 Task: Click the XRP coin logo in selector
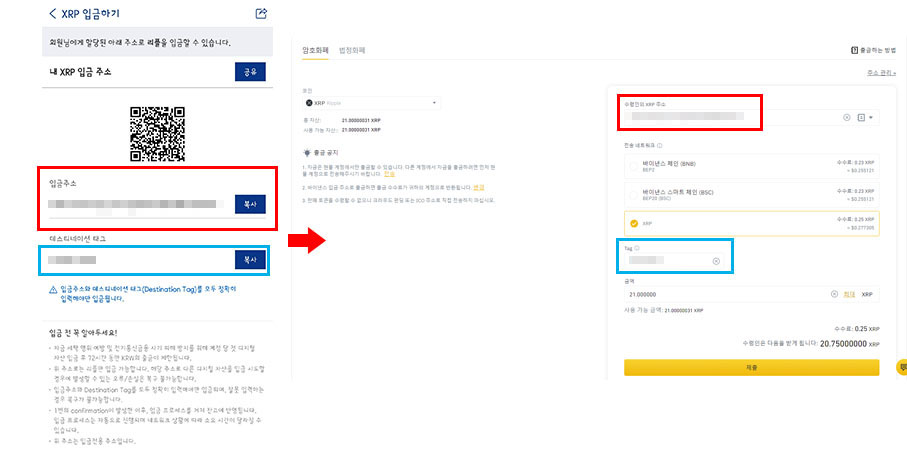pos(309,103)
